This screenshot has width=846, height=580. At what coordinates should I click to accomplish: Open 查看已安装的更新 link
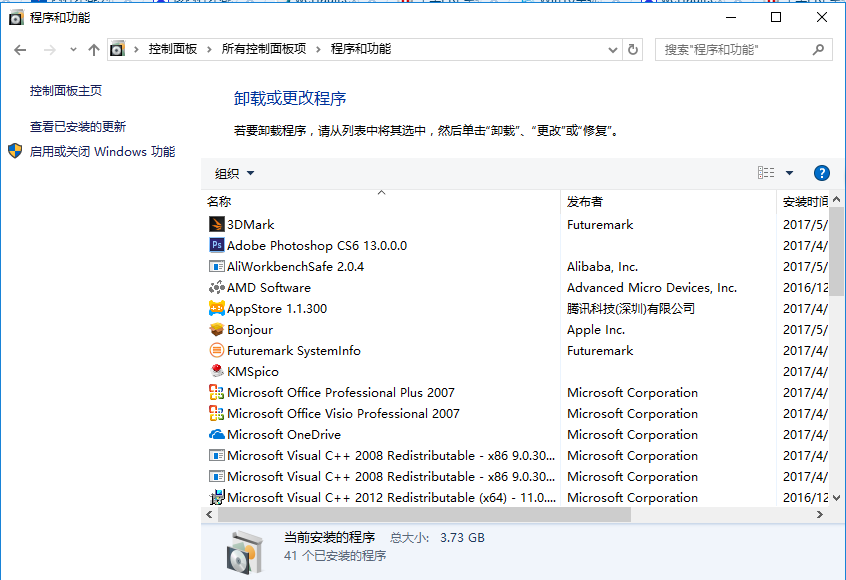click(x=78, y=126)
